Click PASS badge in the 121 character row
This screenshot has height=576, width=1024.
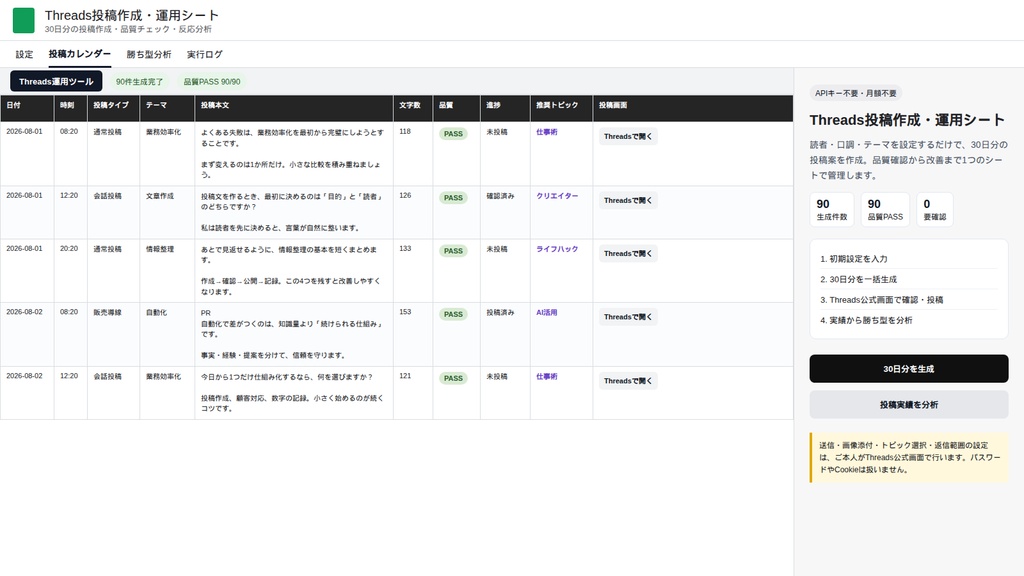click(453, 378)
